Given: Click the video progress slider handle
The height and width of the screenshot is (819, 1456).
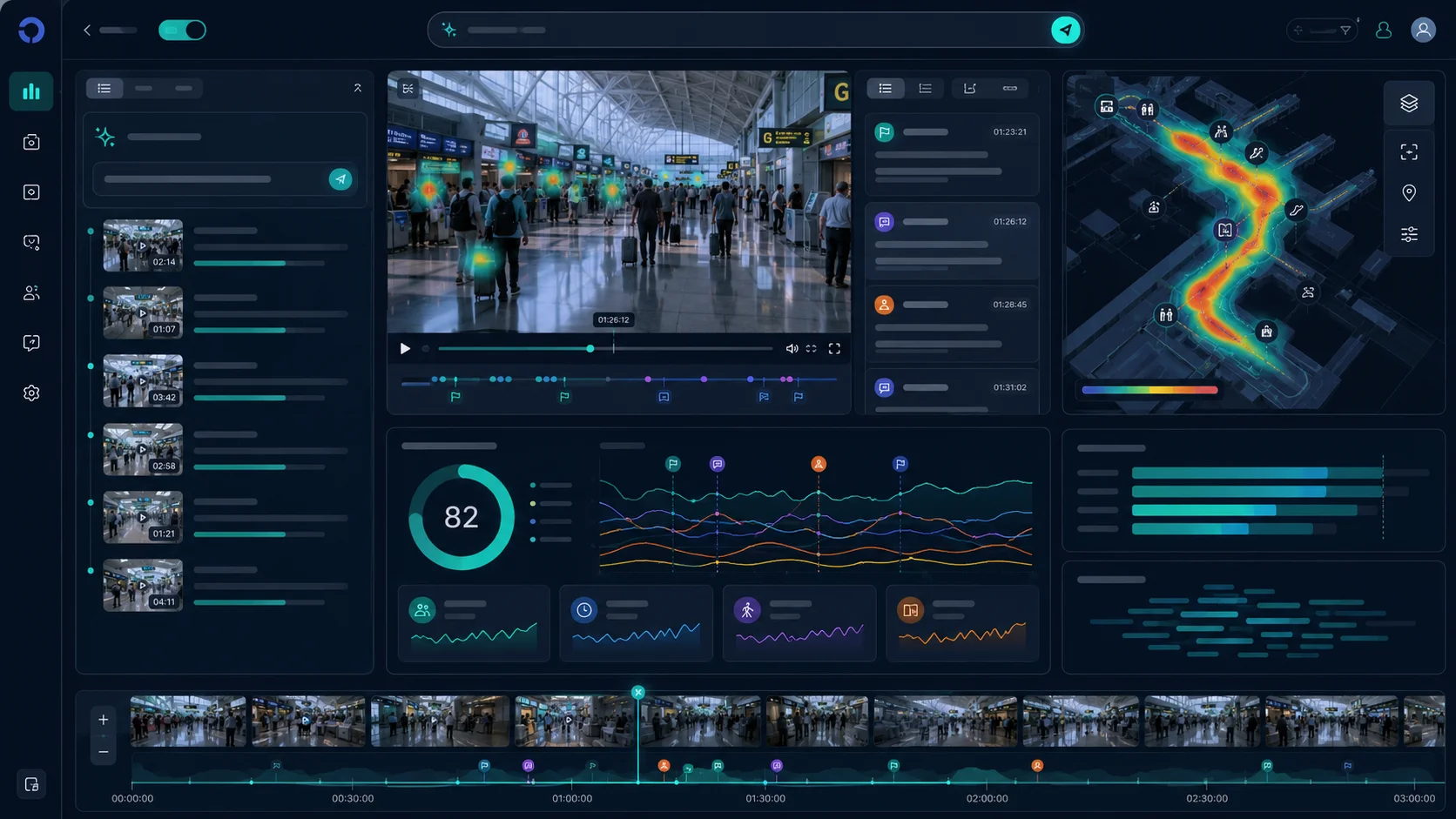Looking at the screenshot, I should pos(590,348).
